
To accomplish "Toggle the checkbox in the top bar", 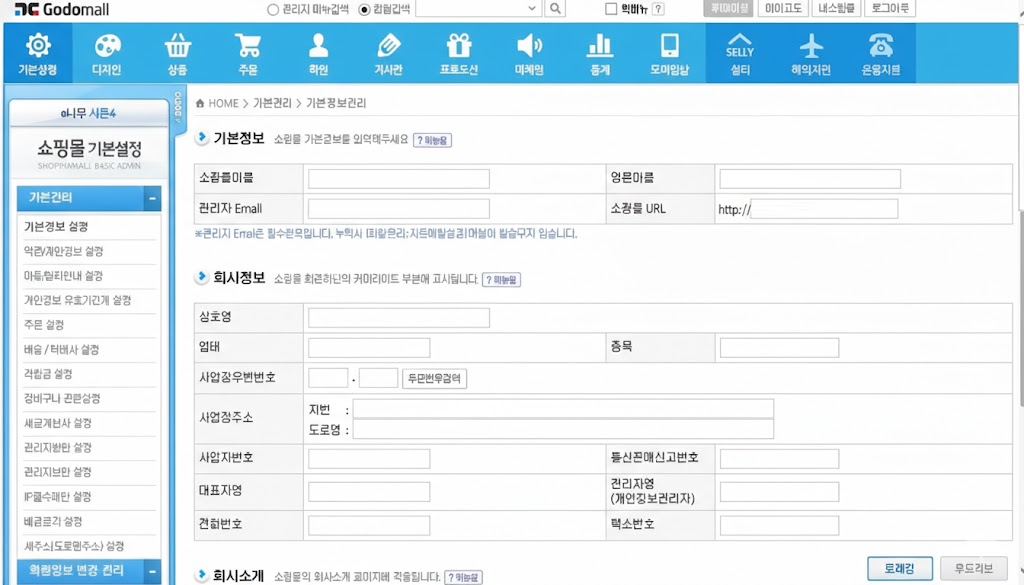I will pos(611,9).
